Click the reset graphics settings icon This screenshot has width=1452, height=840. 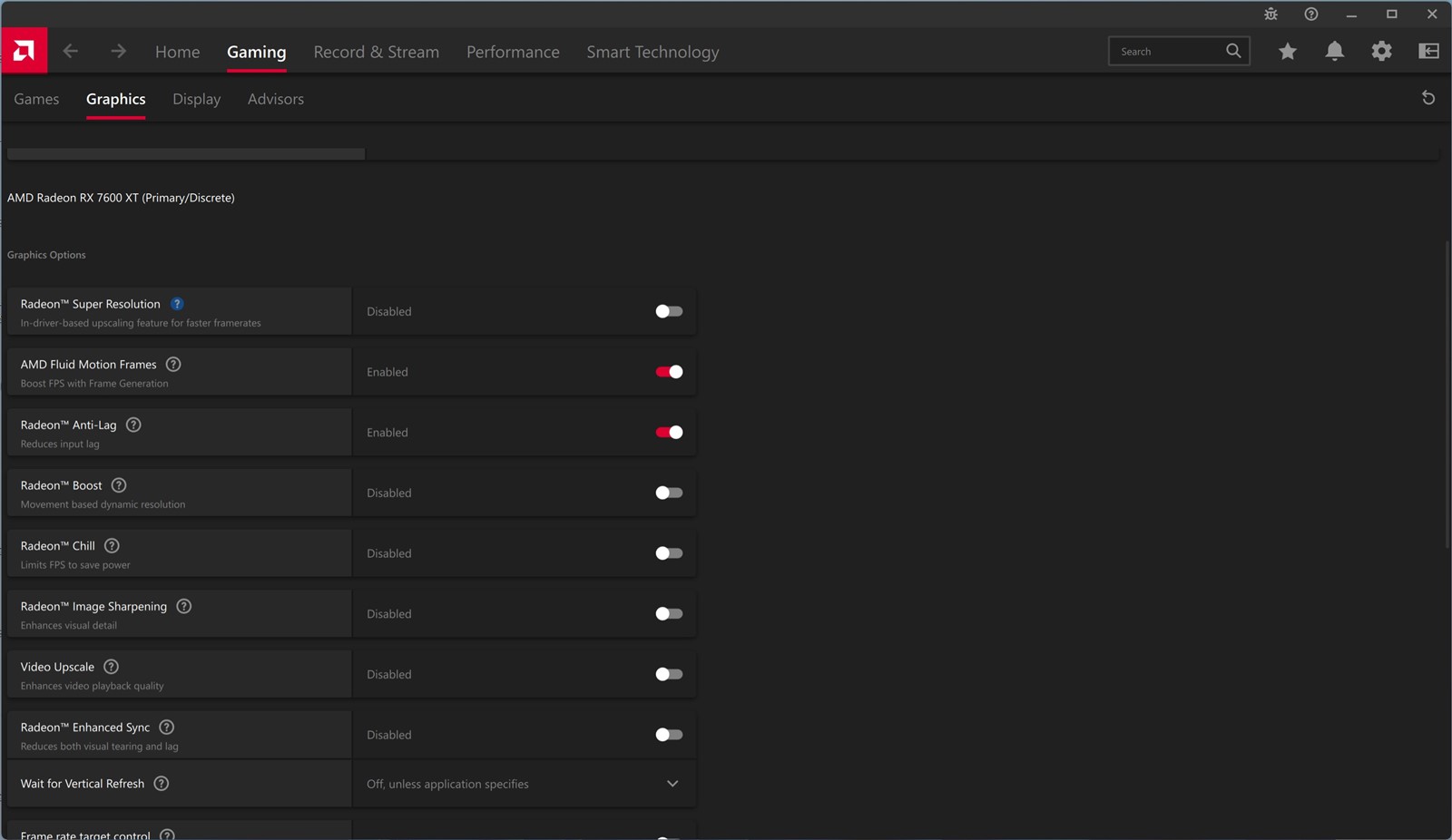1427,98
